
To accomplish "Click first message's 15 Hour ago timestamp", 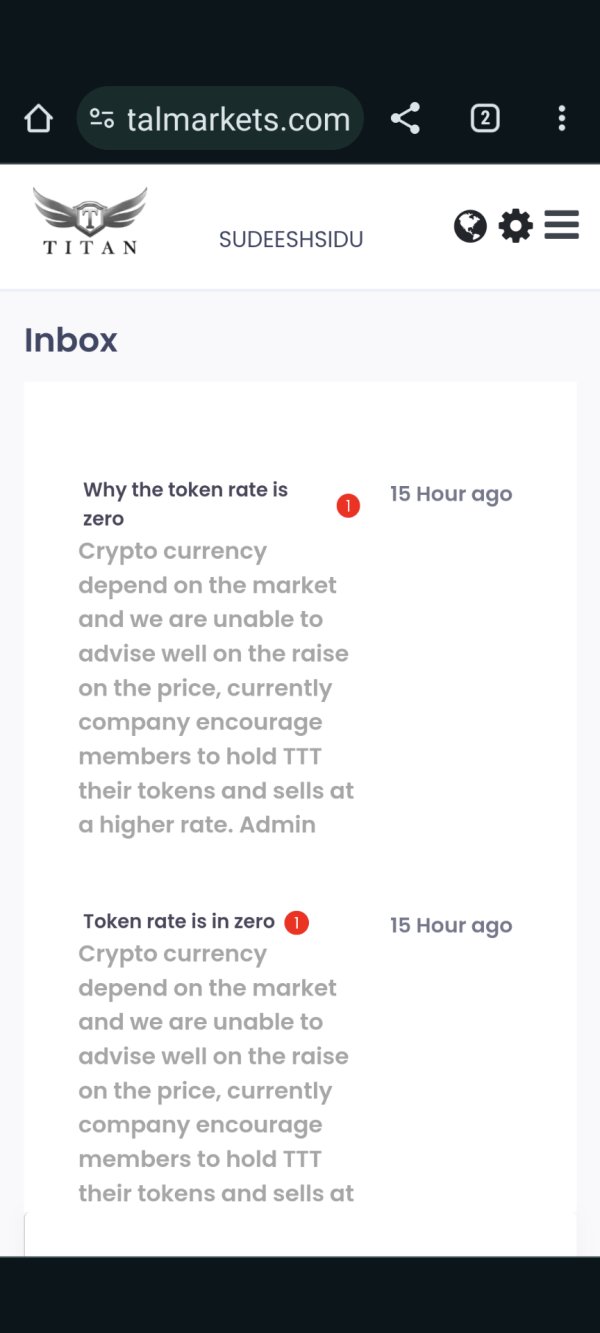I will tap(451, 494).
